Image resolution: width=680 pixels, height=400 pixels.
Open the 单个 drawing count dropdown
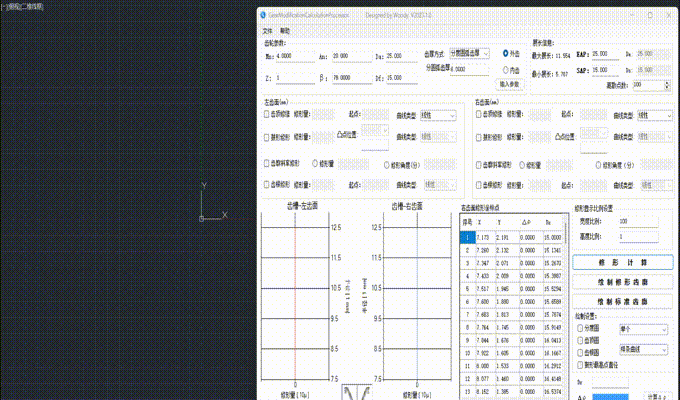[644, 329]
